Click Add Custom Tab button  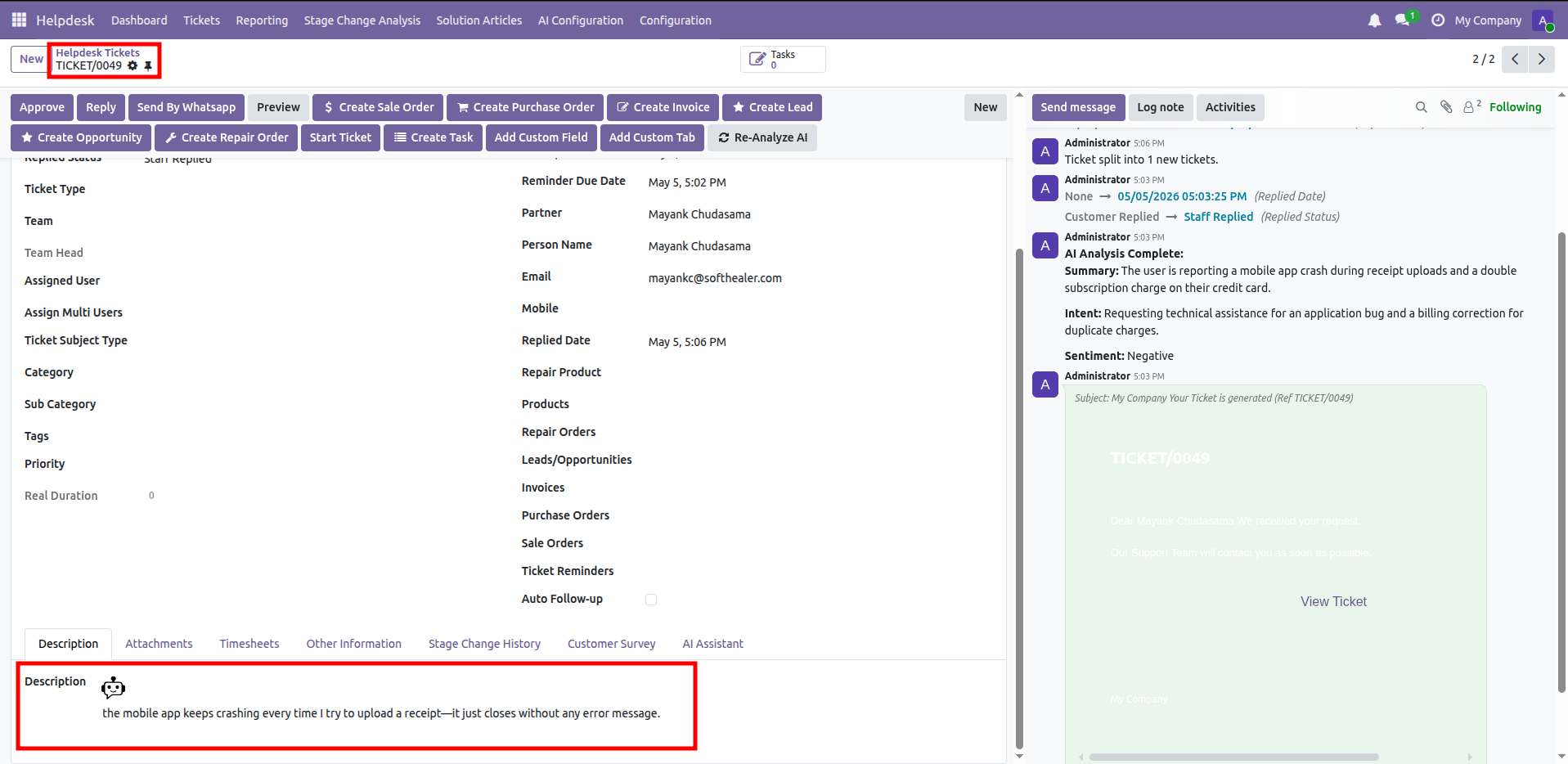(652, 137)
